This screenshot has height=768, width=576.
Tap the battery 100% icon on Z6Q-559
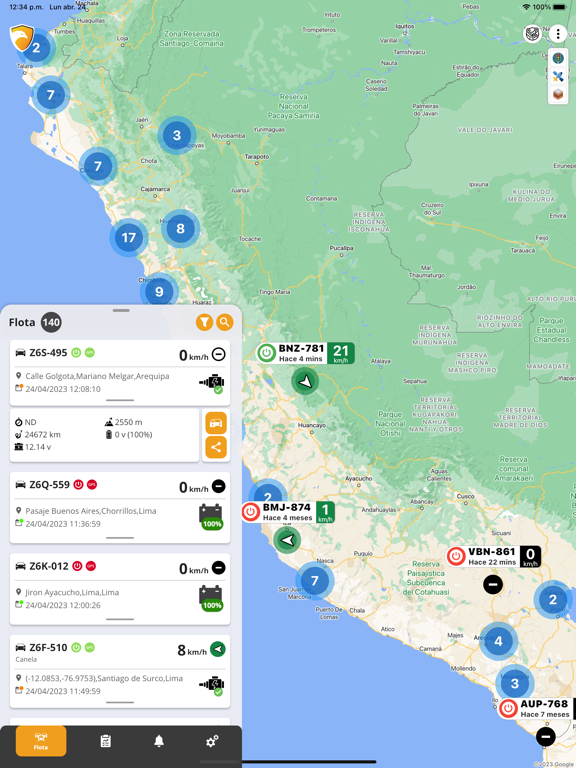pyautogui.click(x=211, y=517)
